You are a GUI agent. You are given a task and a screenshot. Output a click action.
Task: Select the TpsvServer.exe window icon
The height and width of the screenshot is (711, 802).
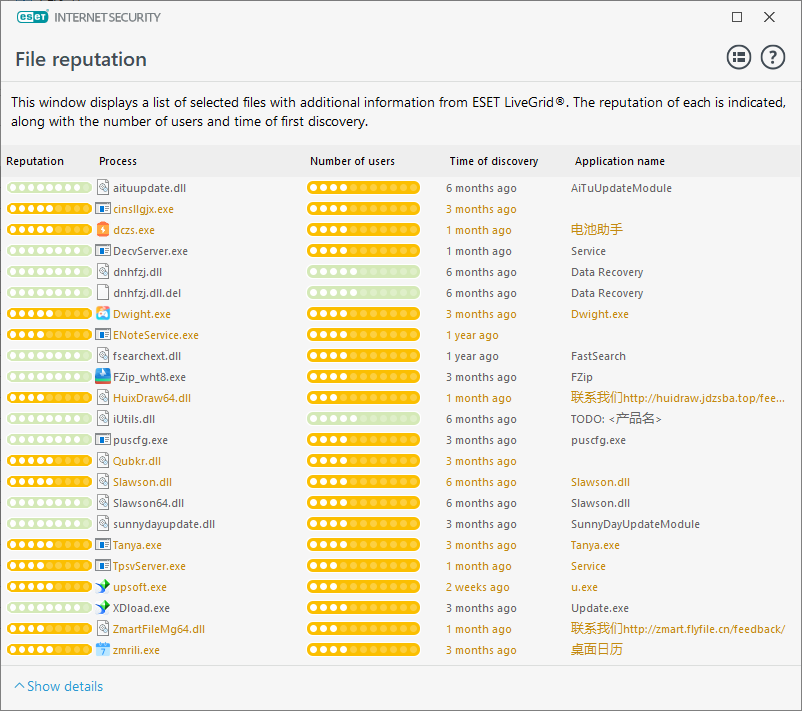(103, 565)
